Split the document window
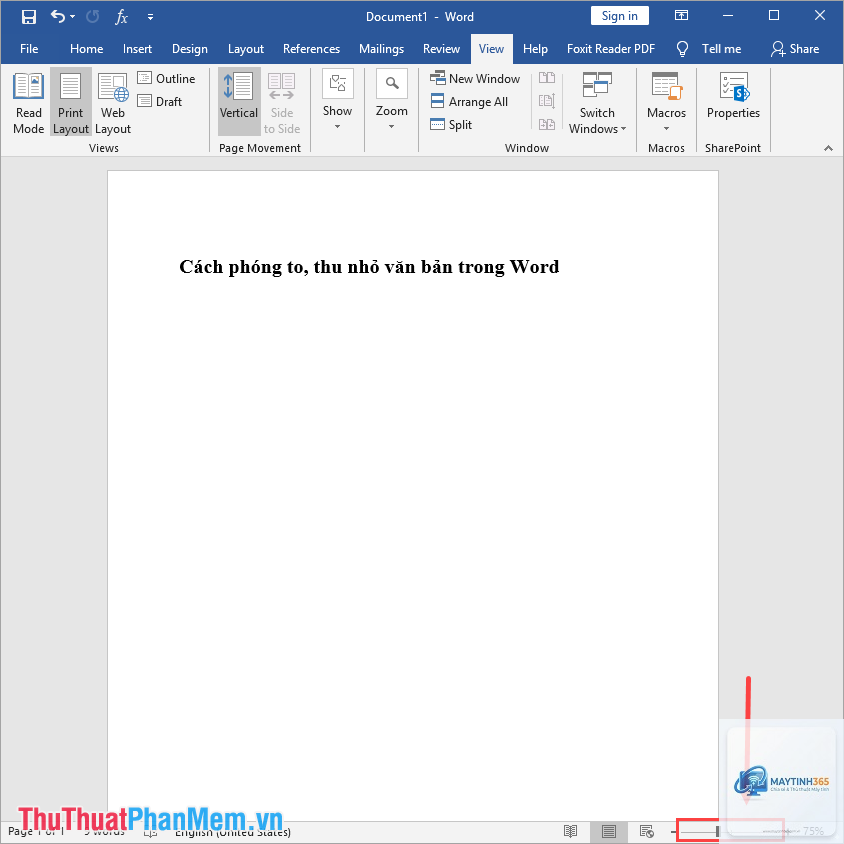 pyautogui.click(x=451, y=124)
